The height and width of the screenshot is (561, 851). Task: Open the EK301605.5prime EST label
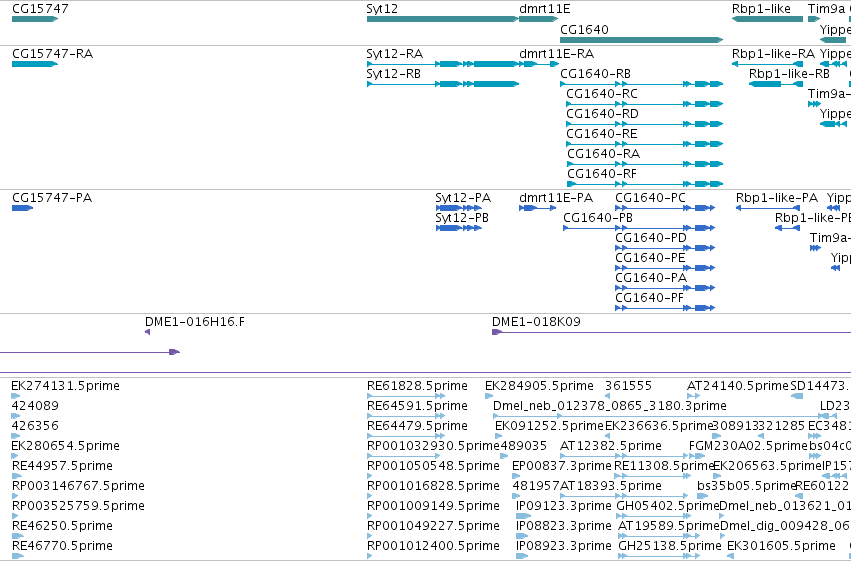(781, 546)
